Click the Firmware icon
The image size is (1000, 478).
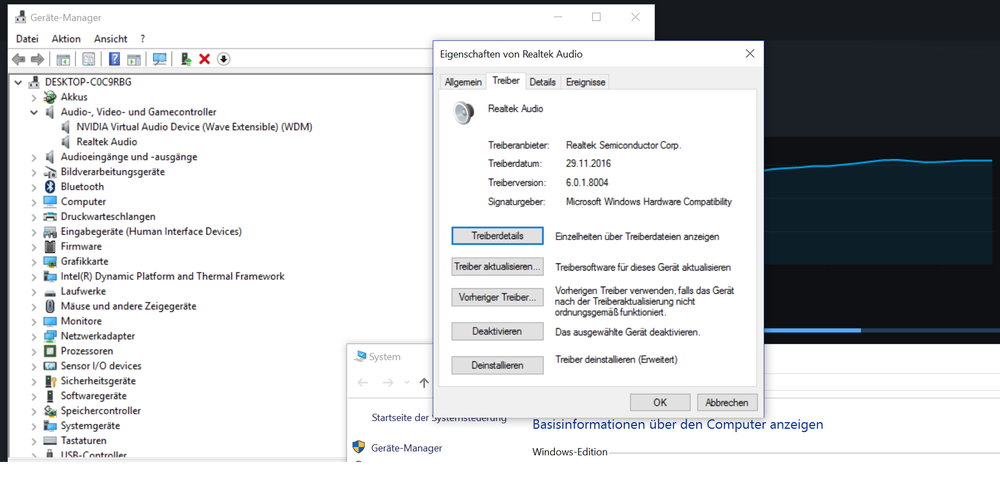(x=50, y=247)
